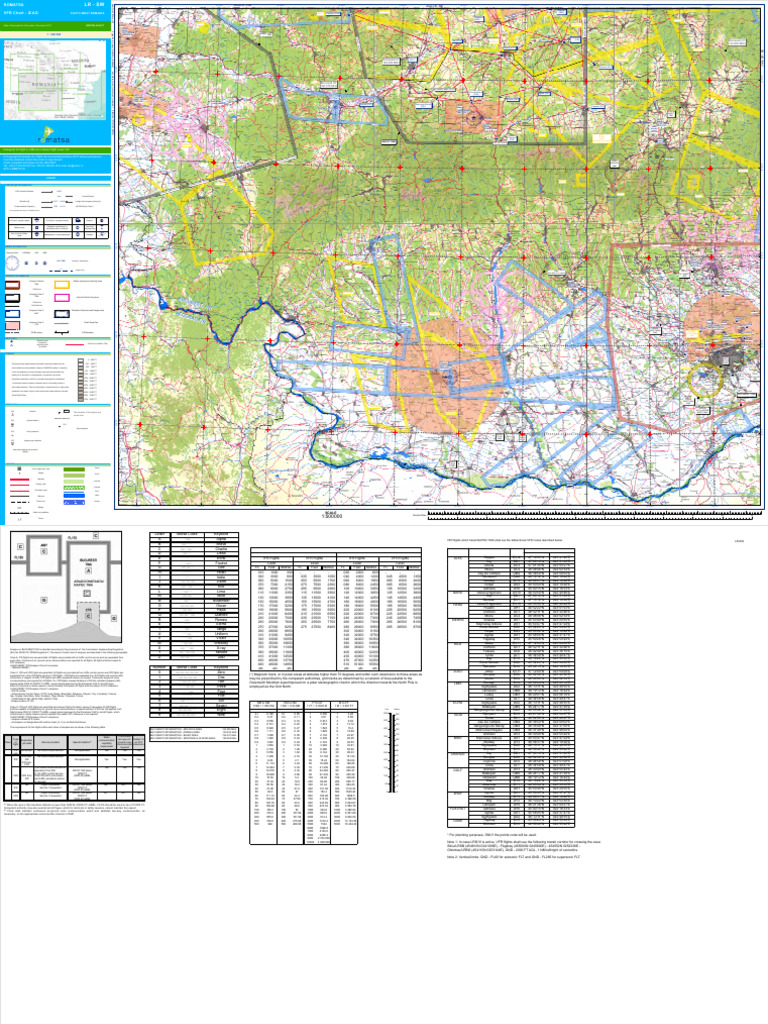768x1024 pixels.
Task: Select the brown airspace boundary legend symbol
Action: (12, 285)
